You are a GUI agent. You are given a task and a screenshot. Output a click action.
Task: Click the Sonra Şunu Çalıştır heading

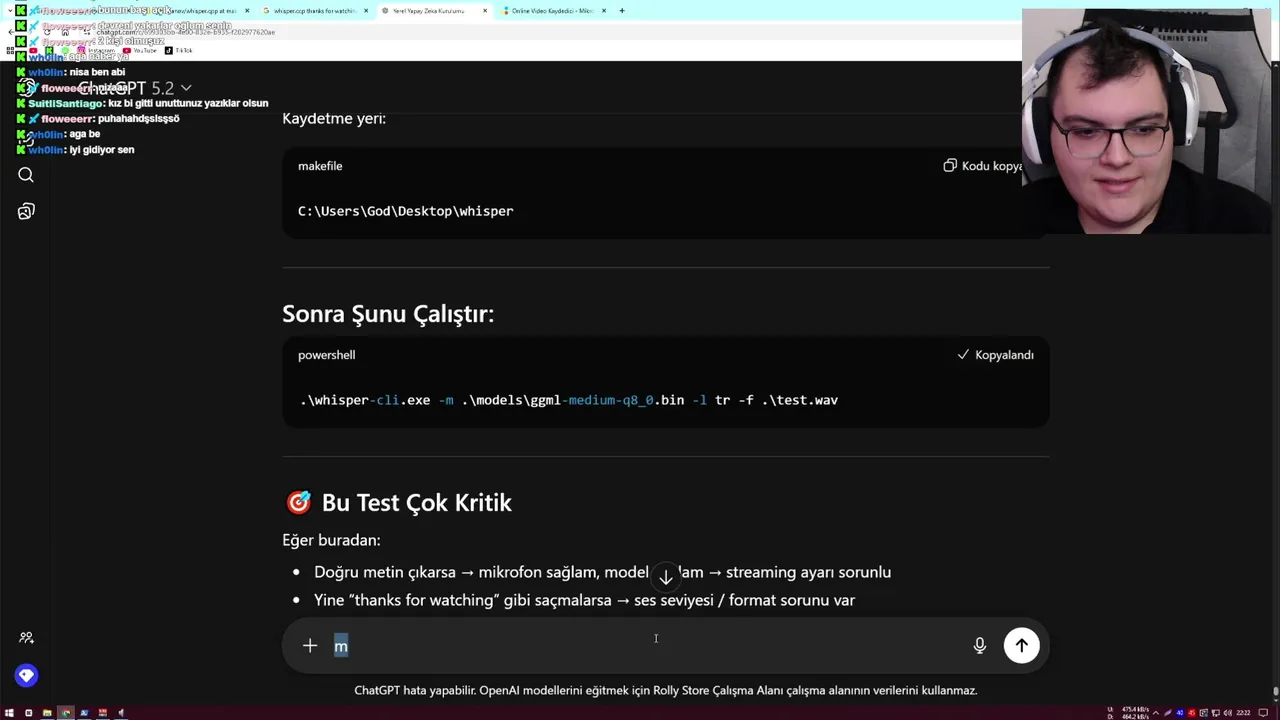388,314
